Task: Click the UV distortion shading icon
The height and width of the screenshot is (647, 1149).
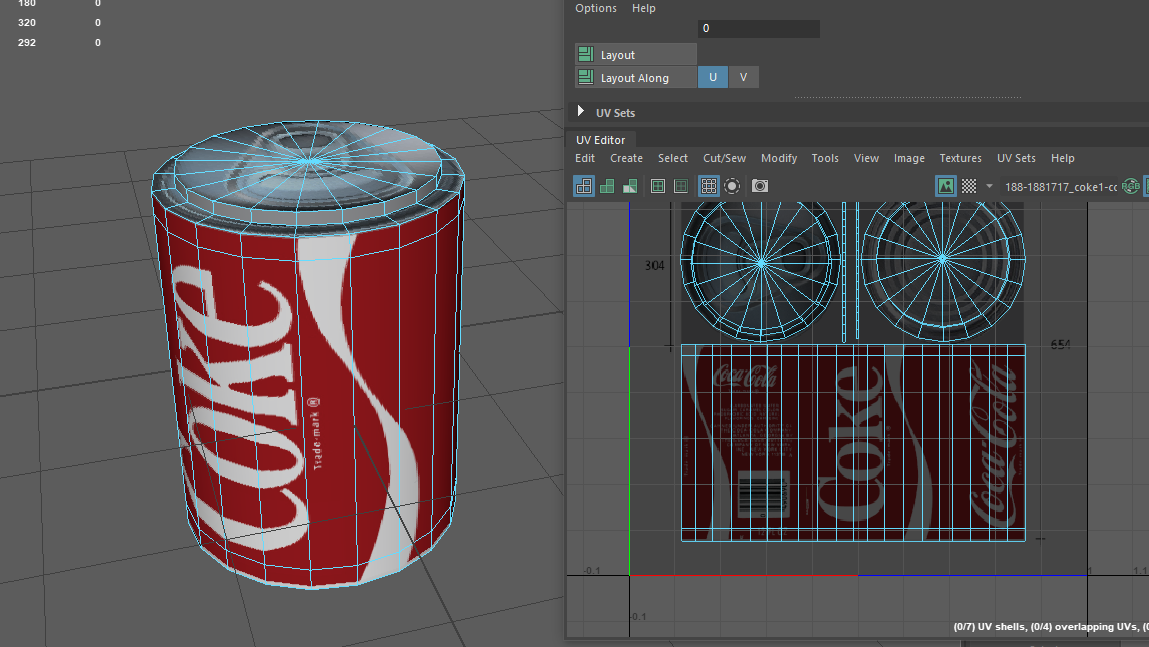Action: 630,186
